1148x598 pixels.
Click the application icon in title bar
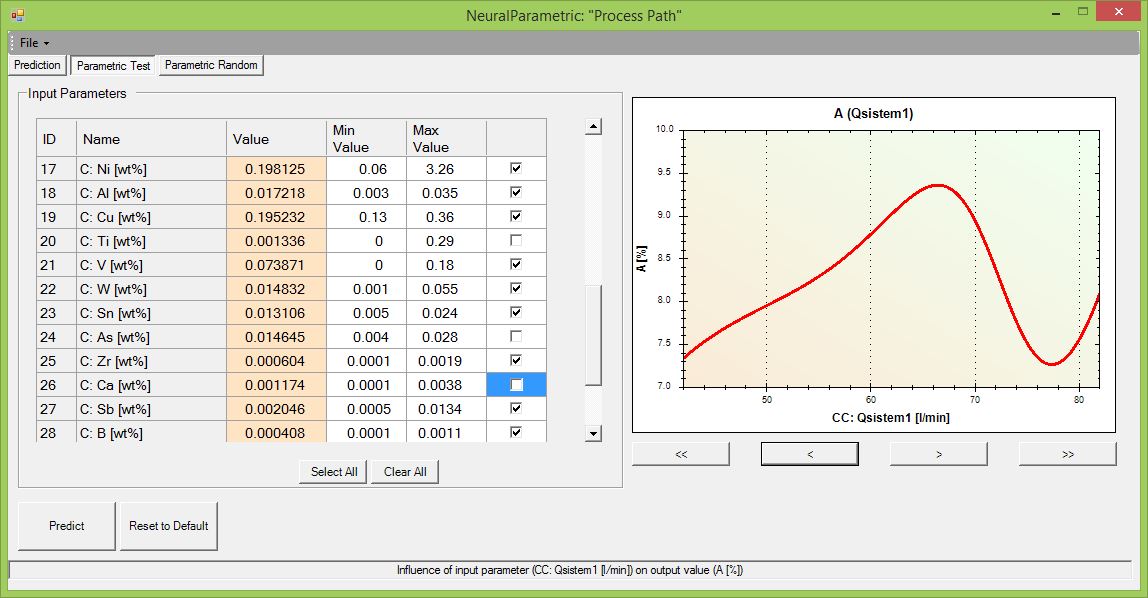point(17,15)
